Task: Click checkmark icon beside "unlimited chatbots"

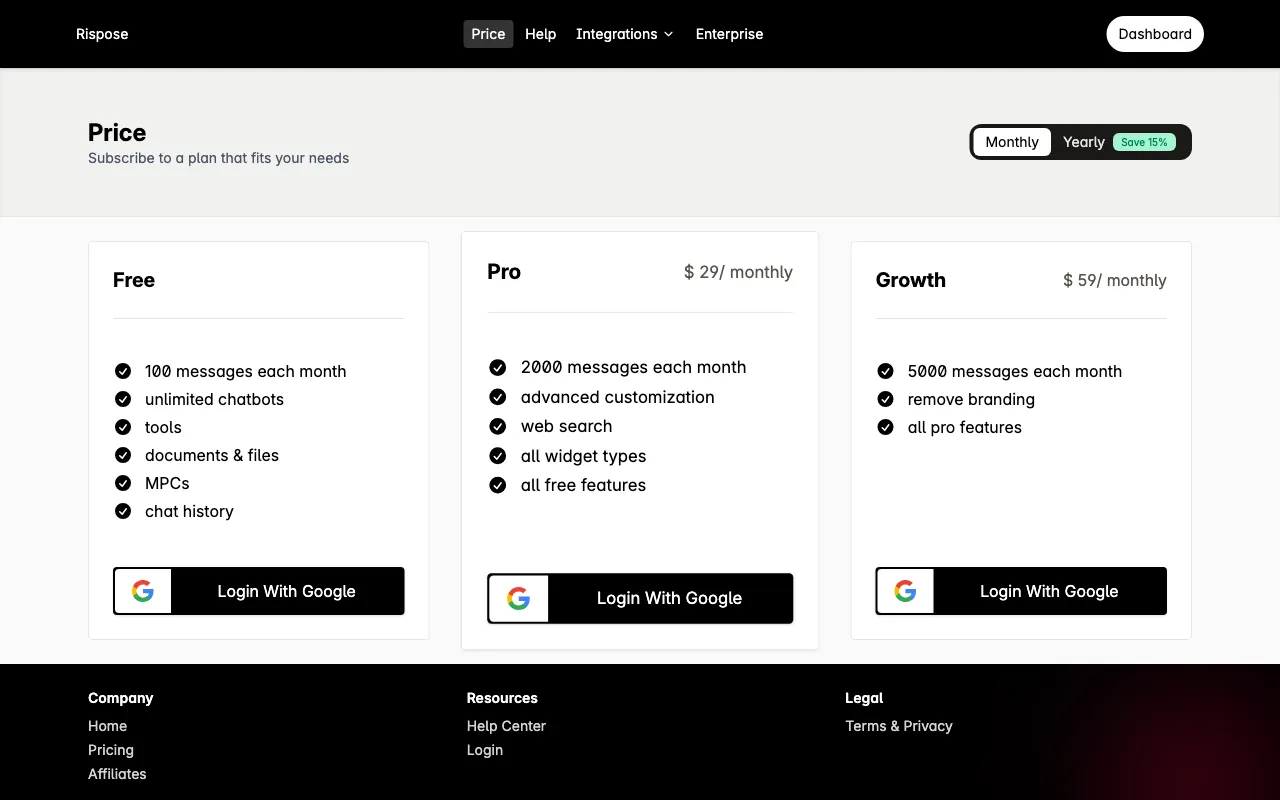Action: point(123,399)
